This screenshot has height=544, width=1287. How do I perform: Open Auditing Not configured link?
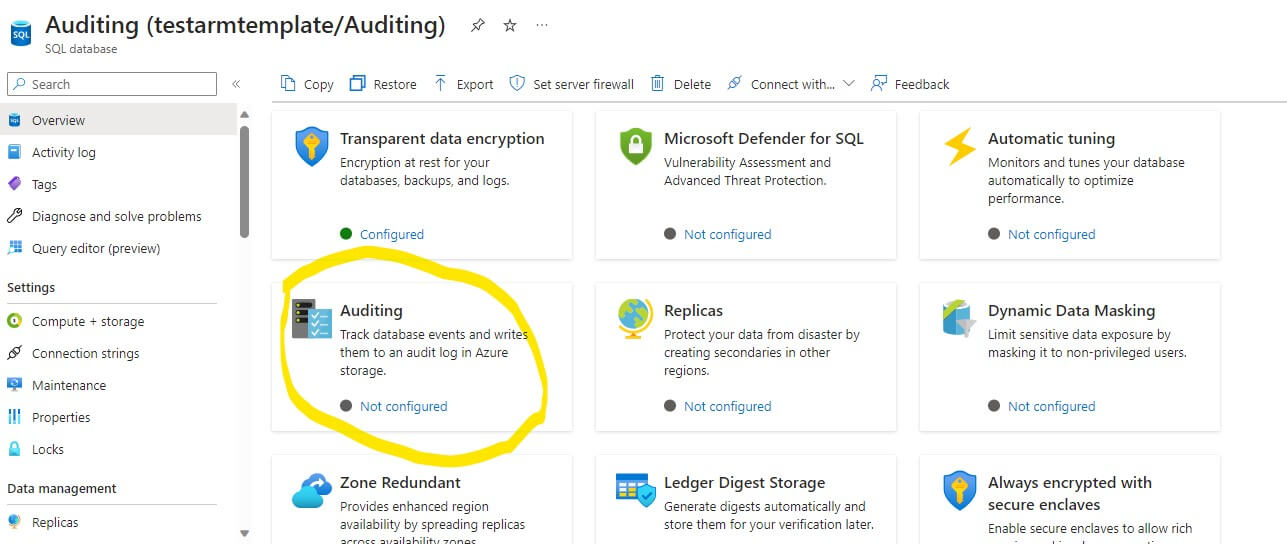point(403,406)
